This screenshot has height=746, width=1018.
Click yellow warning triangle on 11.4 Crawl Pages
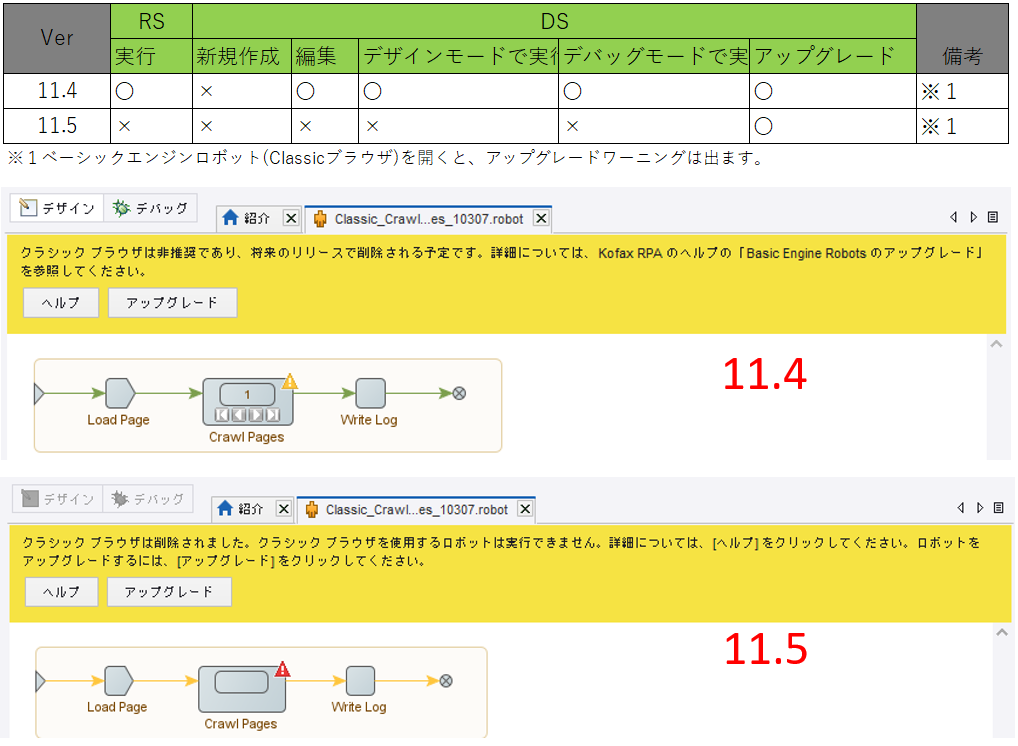290,381
